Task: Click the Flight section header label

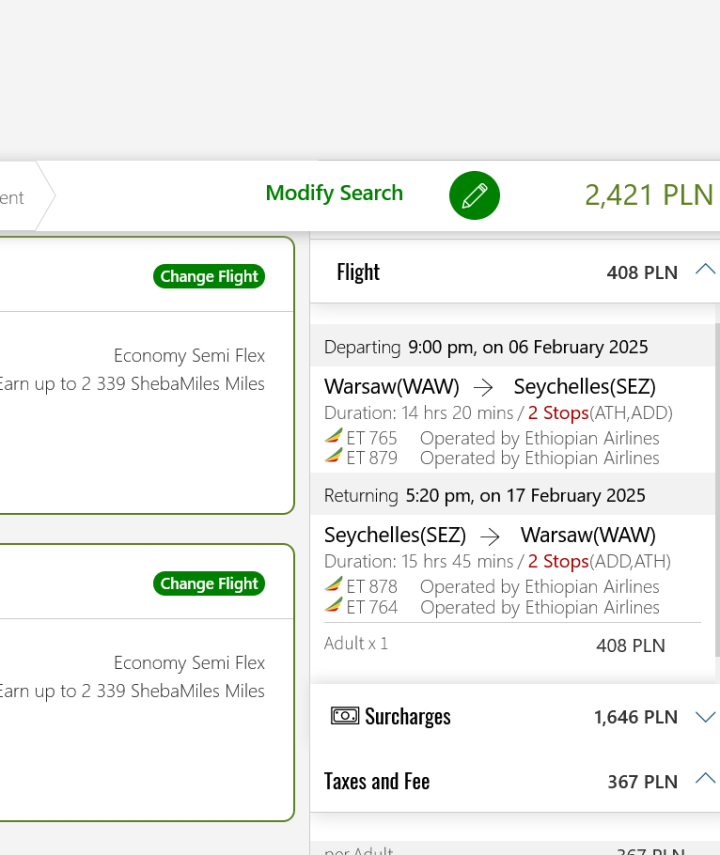Action: point(358,272)
